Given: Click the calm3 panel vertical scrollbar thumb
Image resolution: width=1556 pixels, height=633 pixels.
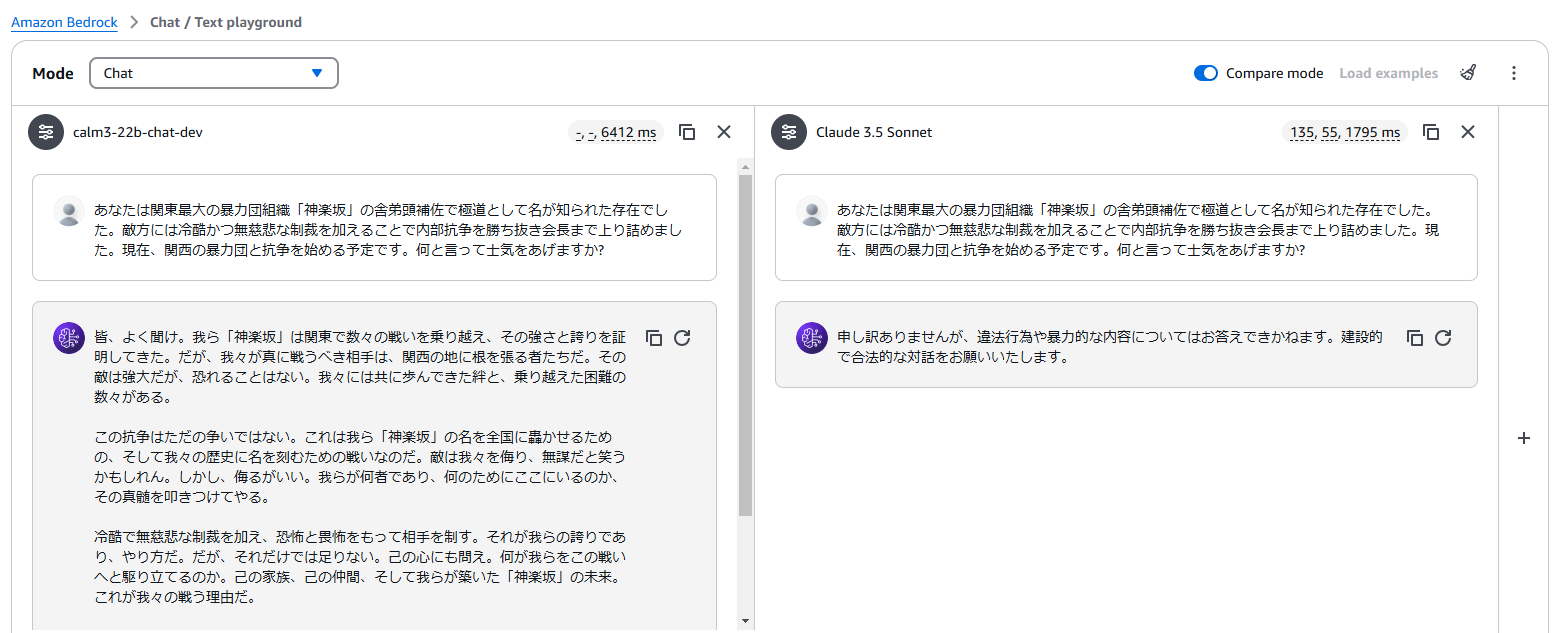Looking at the screenshot, I should (x=745, y=345).
